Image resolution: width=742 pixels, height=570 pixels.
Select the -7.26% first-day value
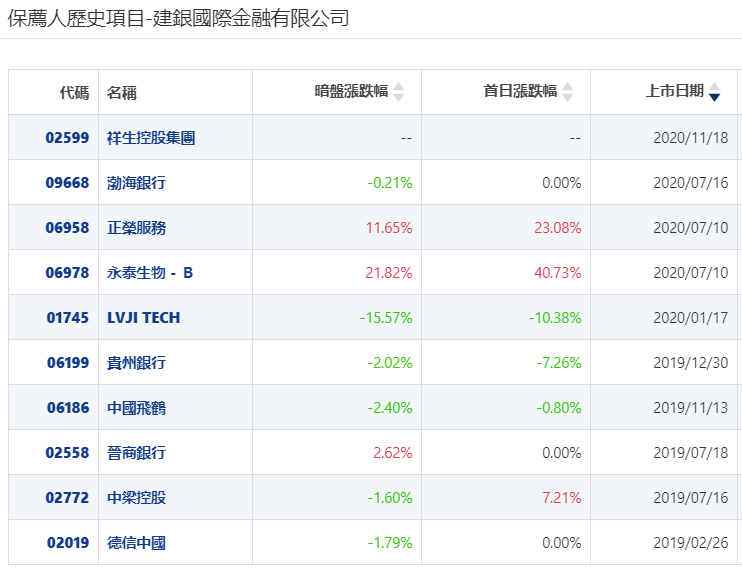tap(559, 363)
